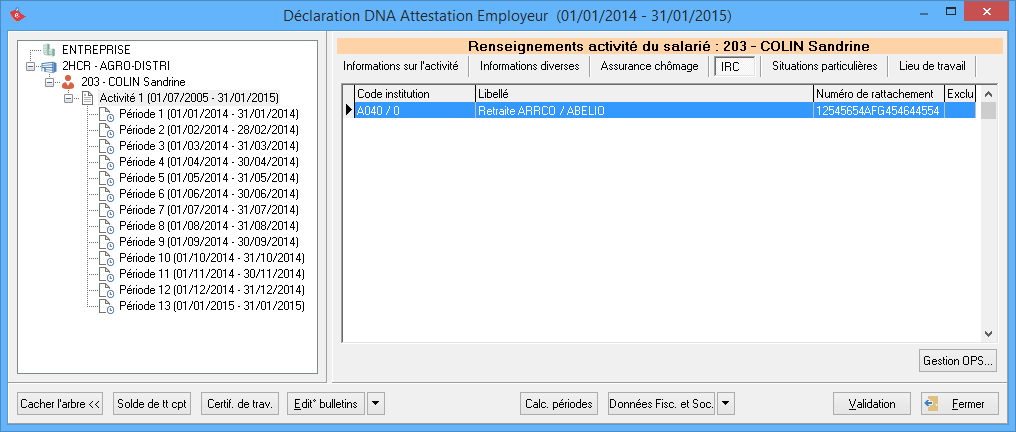The height and width of the screenshot is (432, 1016).
Task: Open the Situations particulières tab
Action: [824, 66]
